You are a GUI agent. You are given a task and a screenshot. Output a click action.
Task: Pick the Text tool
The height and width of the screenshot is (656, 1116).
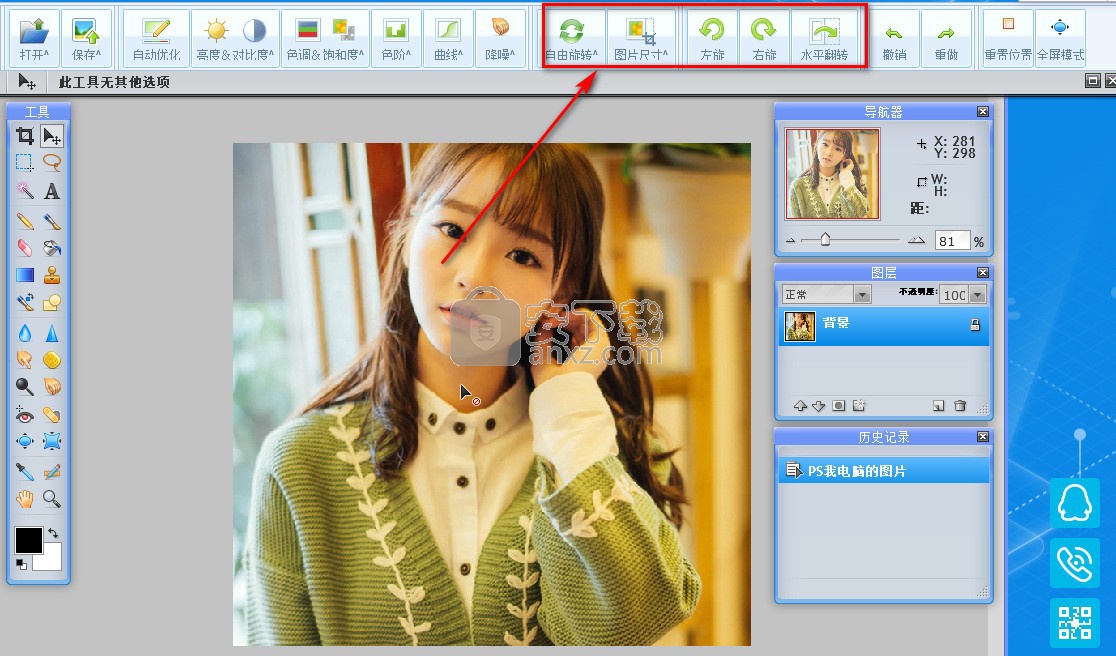point(52,191)
